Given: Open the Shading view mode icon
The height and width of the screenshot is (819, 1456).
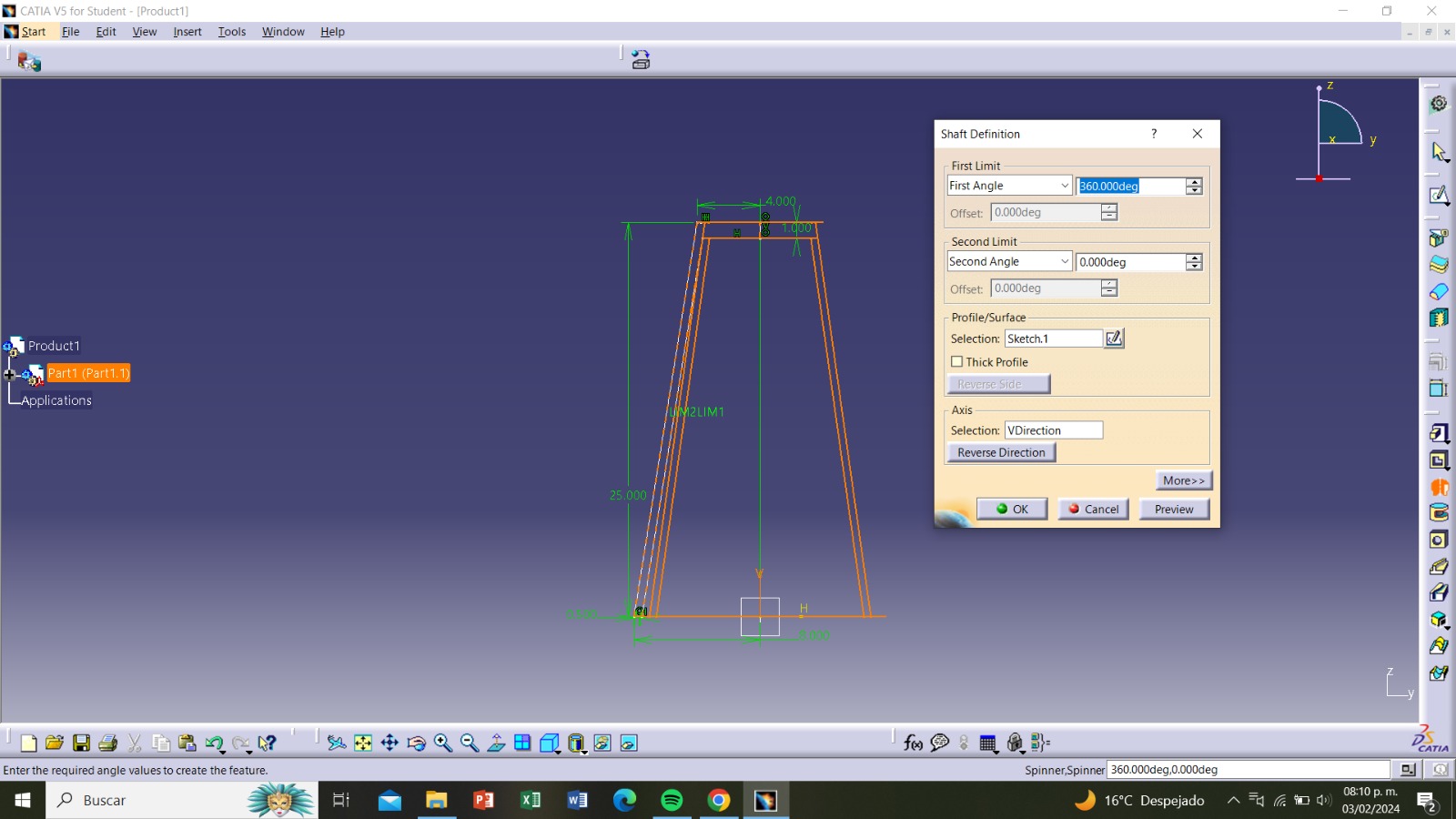Looking at the screenshot, I should (x=576, y=743).
